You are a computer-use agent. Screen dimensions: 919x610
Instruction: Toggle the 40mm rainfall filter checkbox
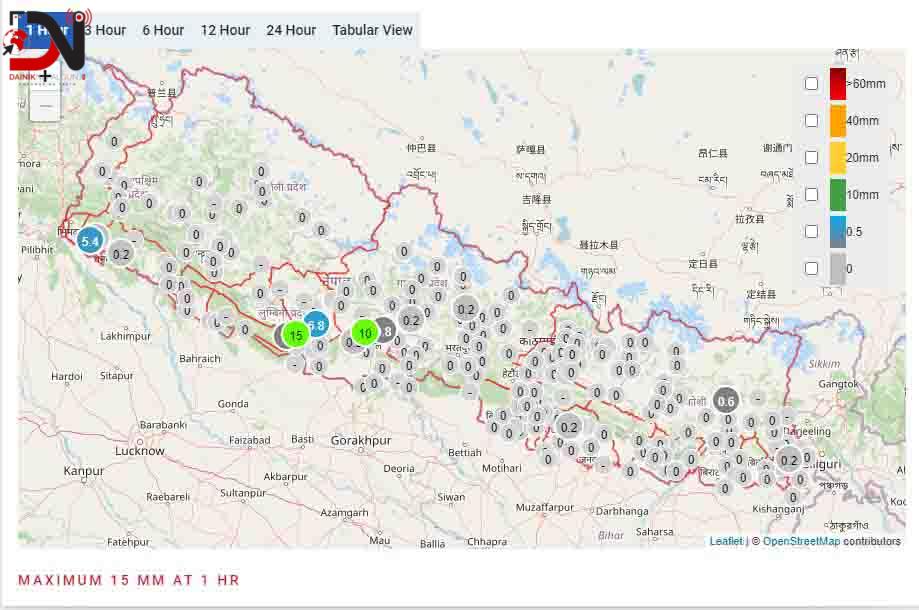(x=812, y=121)
